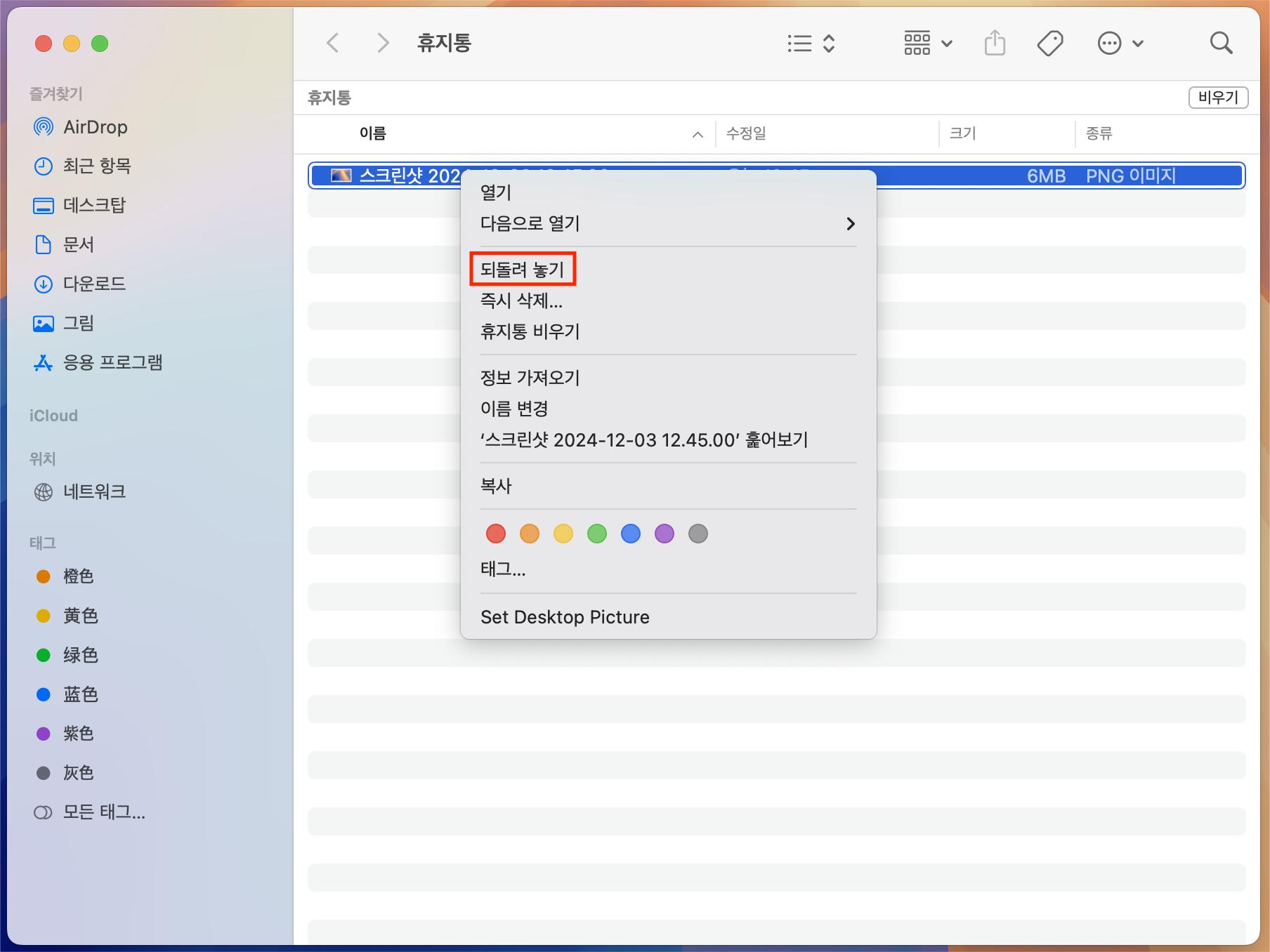Open the more actions ellipsis menu

click(x=1120, y=44)
